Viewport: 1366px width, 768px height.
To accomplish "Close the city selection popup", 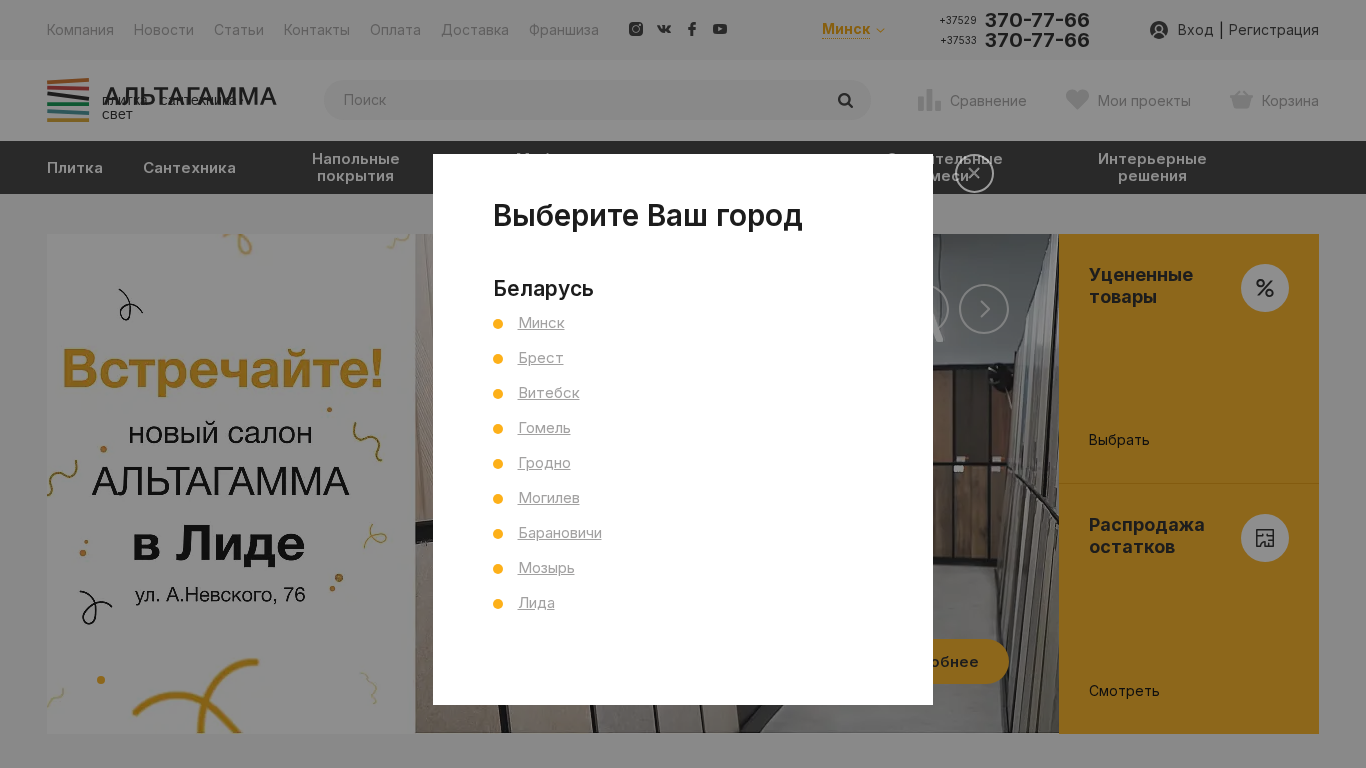I will click(x=974, y=173).
